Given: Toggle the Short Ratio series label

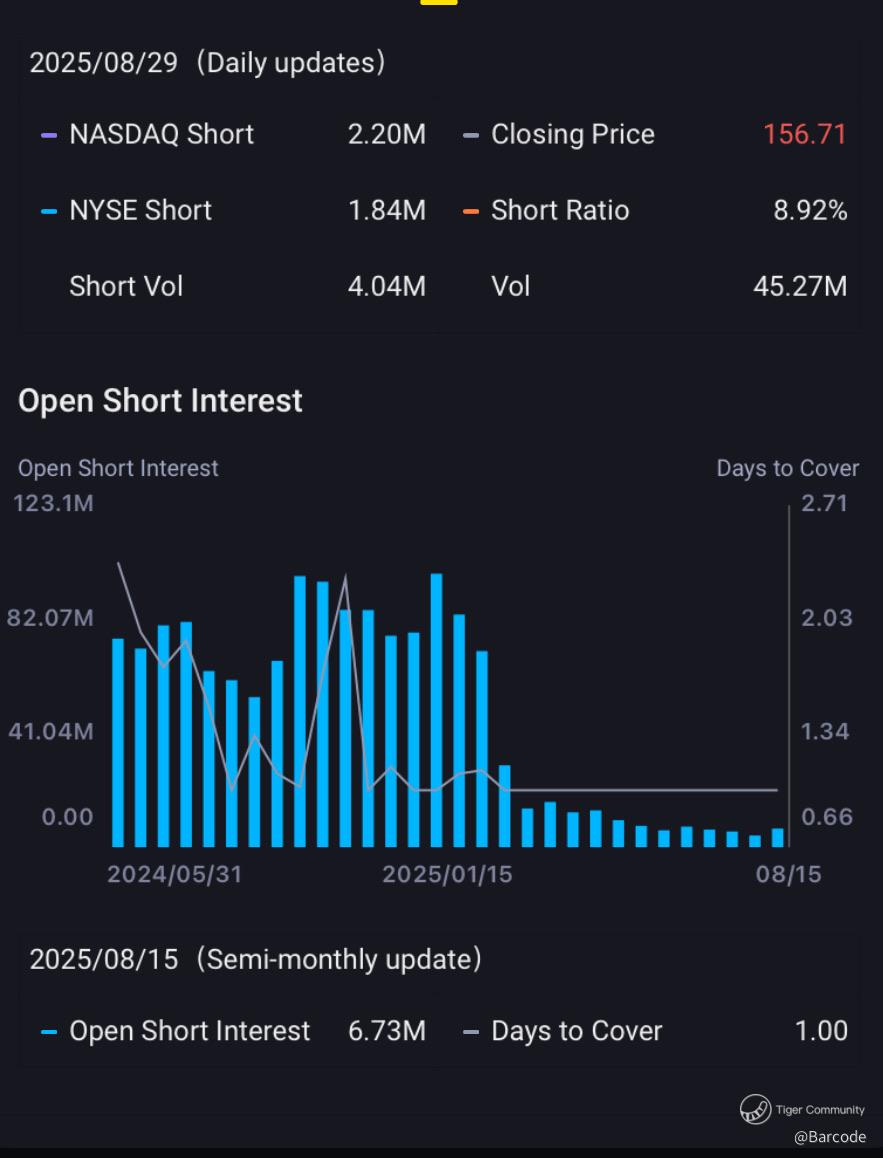Looking at the screenshot, I should click(x=560, y=211).
